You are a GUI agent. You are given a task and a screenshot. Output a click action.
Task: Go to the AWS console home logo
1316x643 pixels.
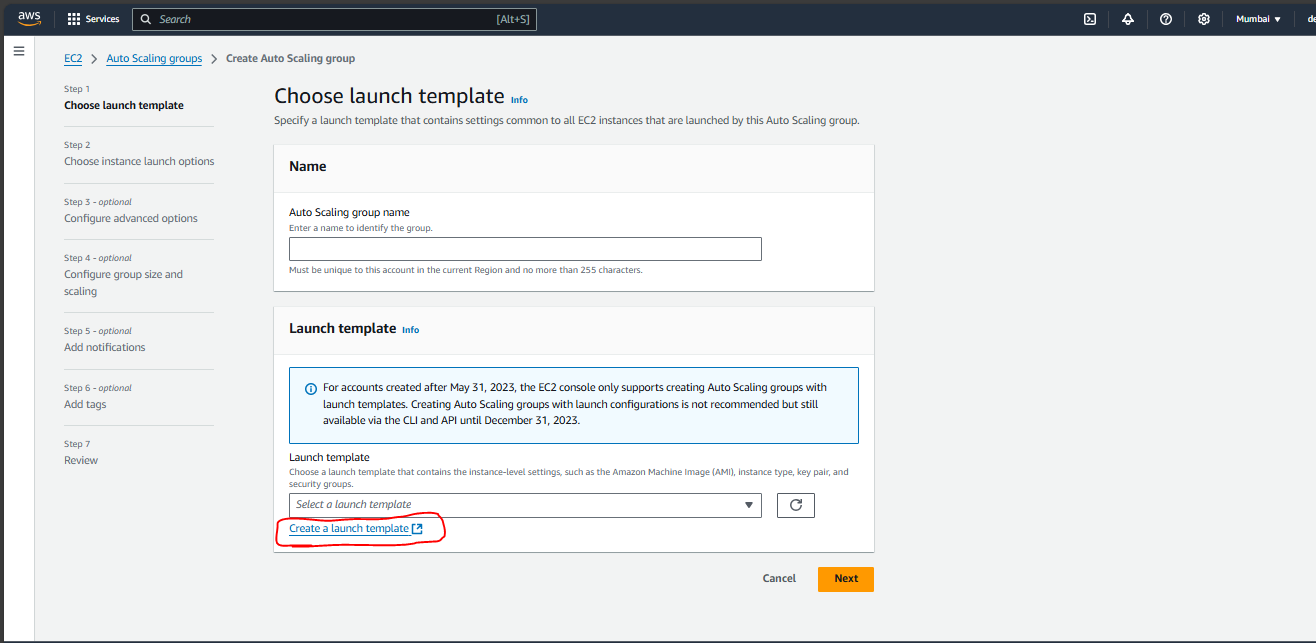(29, 19)
